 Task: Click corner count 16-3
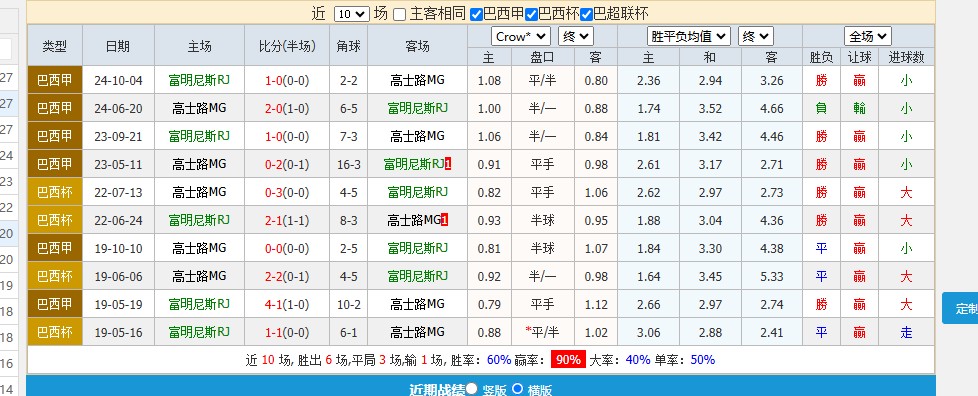coord(349,165)
